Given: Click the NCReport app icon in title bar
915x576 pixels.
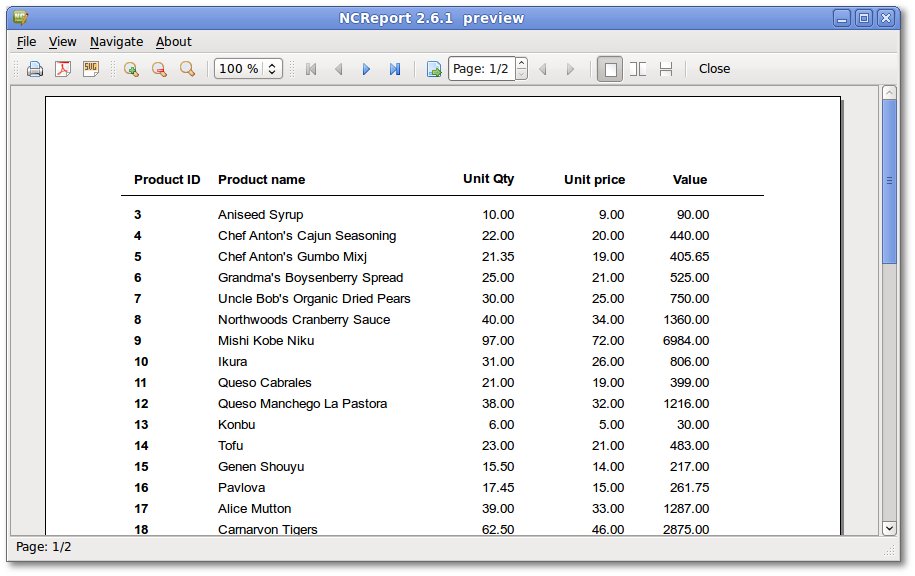Looking at the screenshot, I should (20, 18).
